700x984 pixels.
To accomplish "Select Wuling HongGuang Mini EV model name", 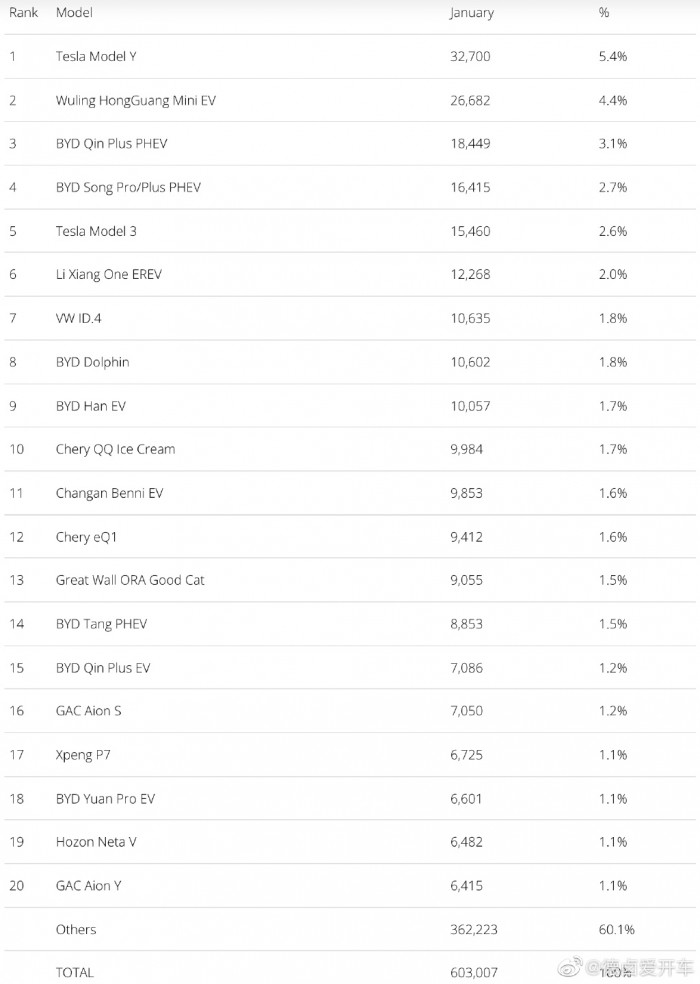I will pyautogui.click(x=135, y=100).
